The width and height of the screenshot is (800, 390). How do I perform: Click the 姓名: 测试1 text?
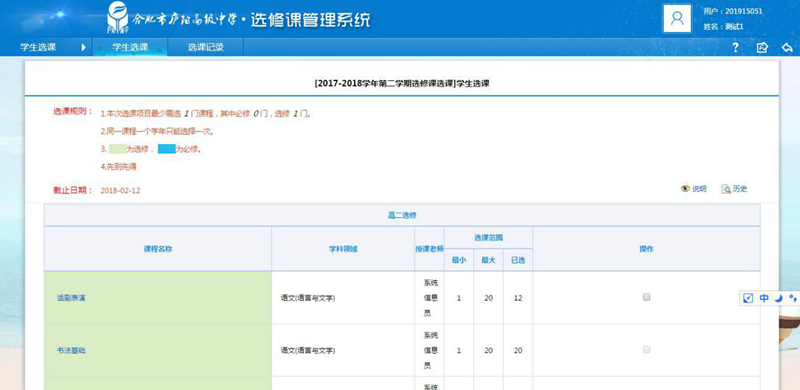pos(723,27)
